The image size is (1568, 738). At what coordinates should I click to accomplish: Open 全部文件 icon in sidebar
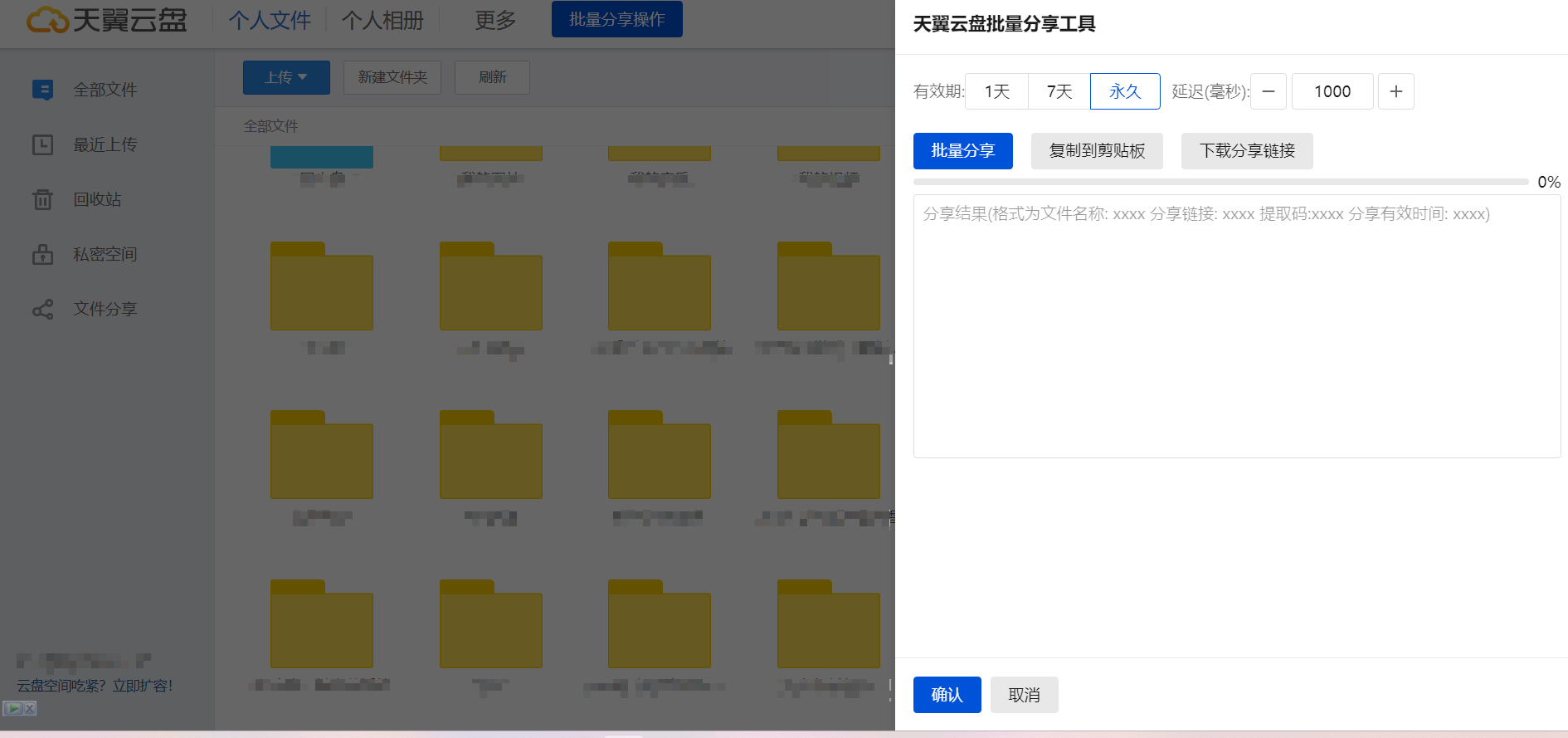(x=42, y=90)
